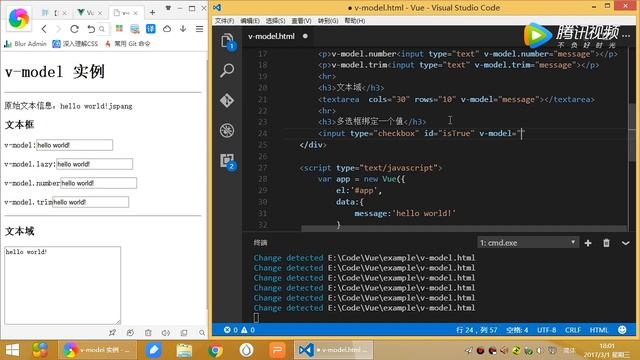Add a new terminal with plus icon

click(588, 243)
